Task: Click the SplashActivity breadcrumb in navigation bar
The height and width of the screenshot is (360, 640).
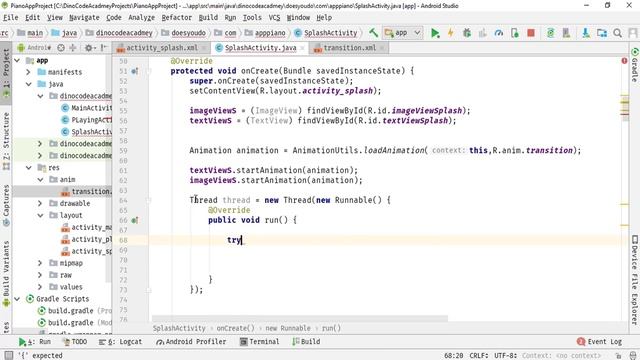Action: pos(326,33)
